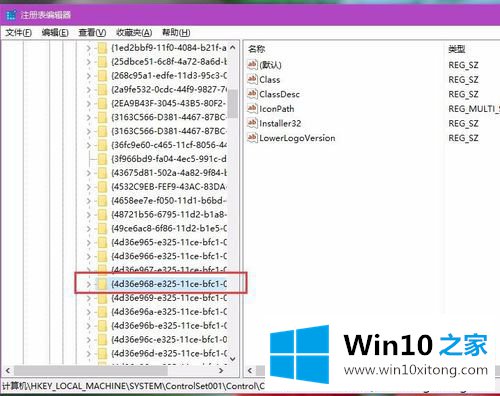Image resolution: width=500 pixels, height=396 pixels.
Task: Click the folder icon for {36fc9e60-c465-11cf key
Action: point(102,145)
